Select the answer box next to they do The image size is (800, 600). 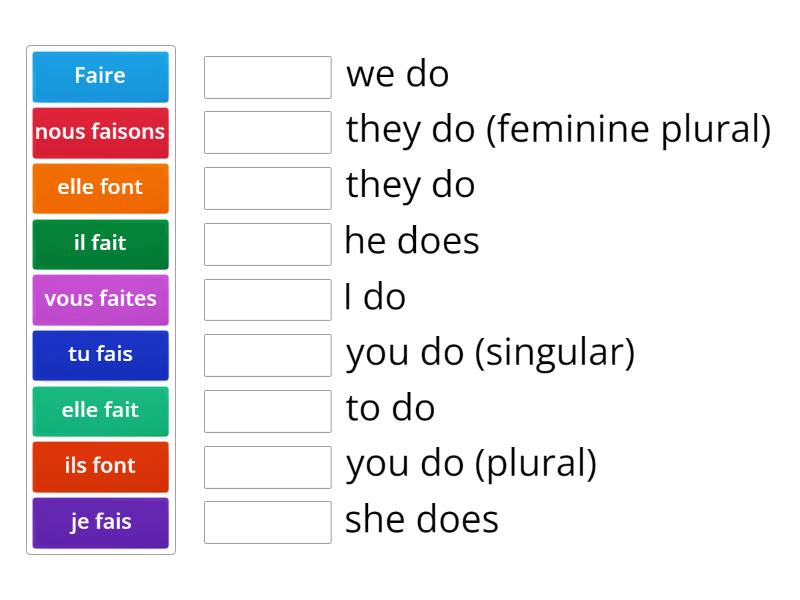pos(267,186)
